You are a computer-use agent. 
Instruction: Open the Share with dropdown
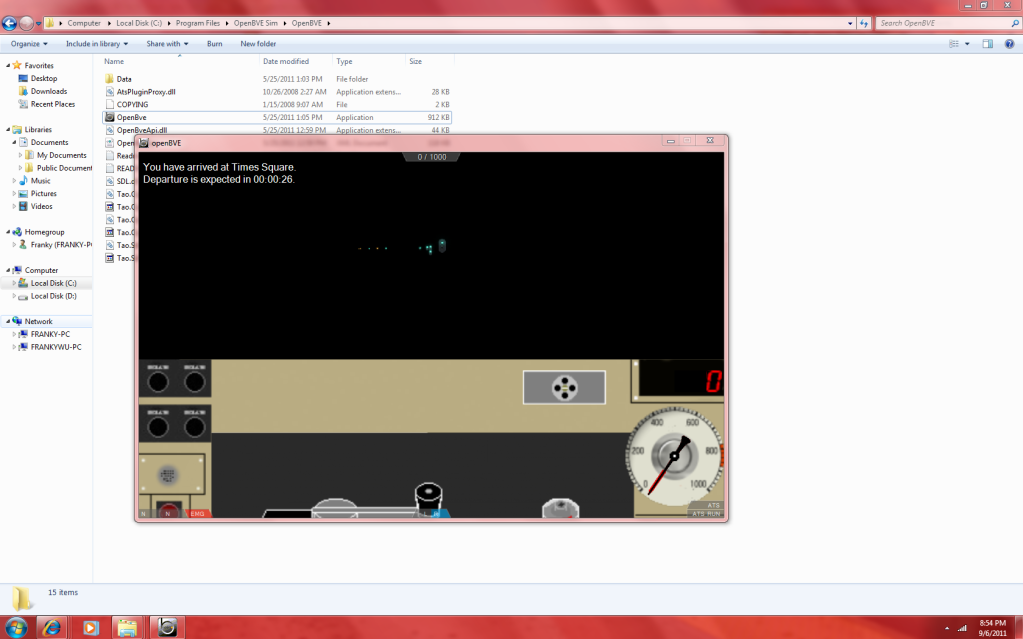[x=167, y=44]
